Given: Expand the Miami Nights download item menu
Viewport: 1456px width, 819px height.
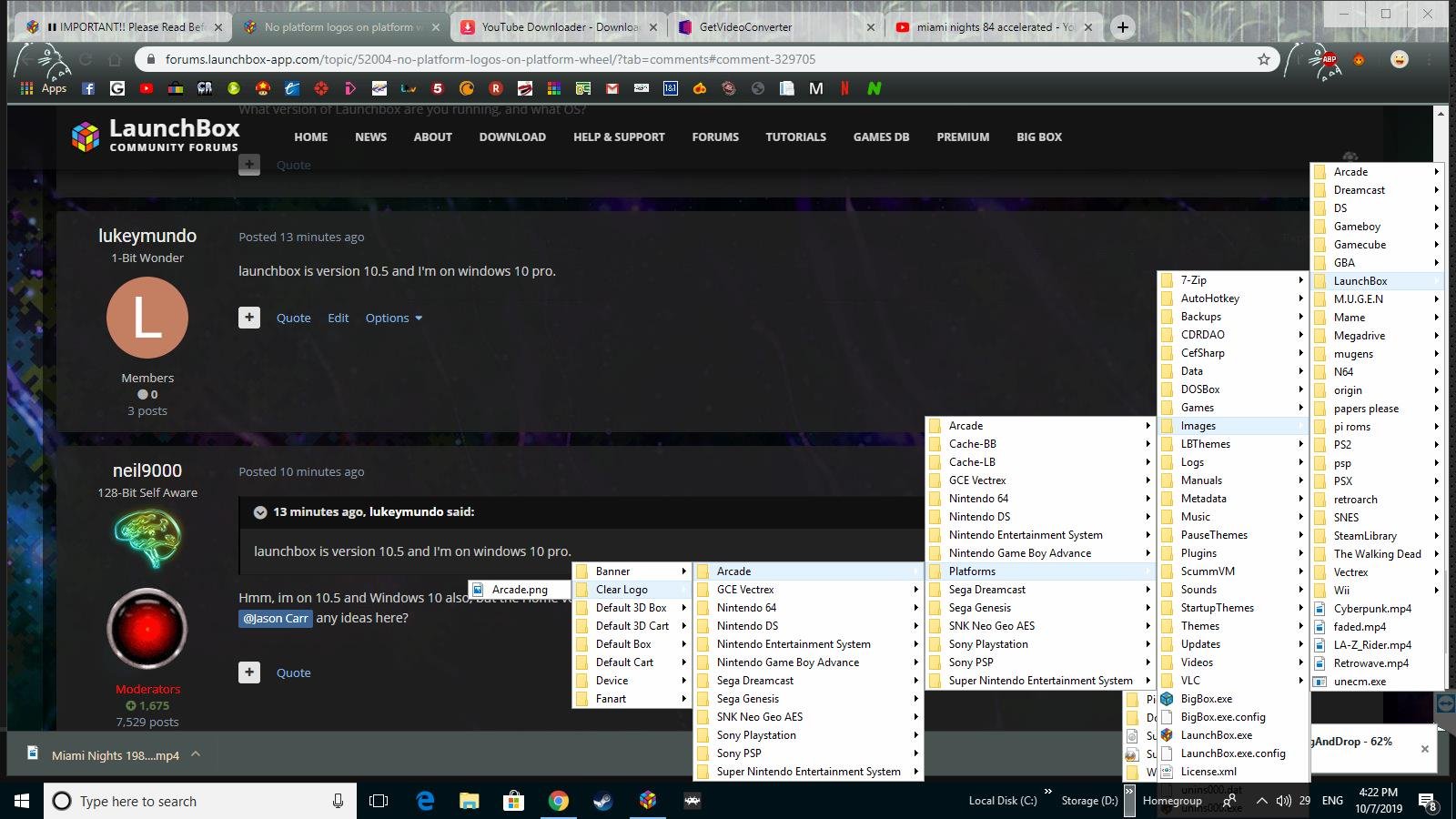Looking at the screenshot, I should [196, 754].
